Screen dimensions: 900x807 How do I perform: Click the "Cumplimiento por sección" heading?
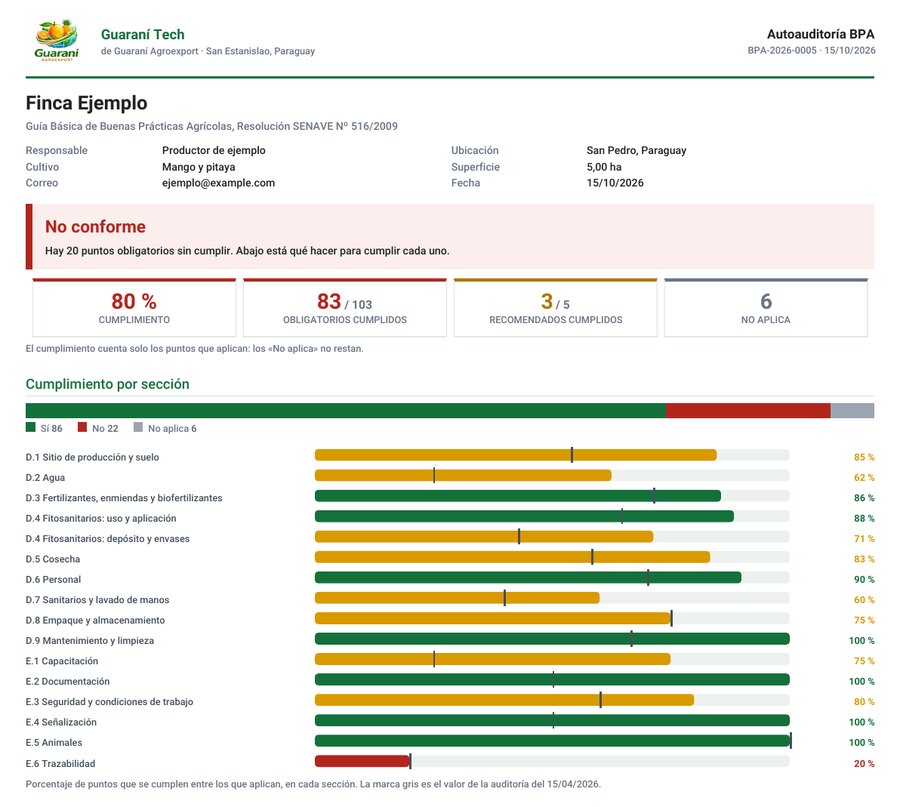(x=107, y=384)
